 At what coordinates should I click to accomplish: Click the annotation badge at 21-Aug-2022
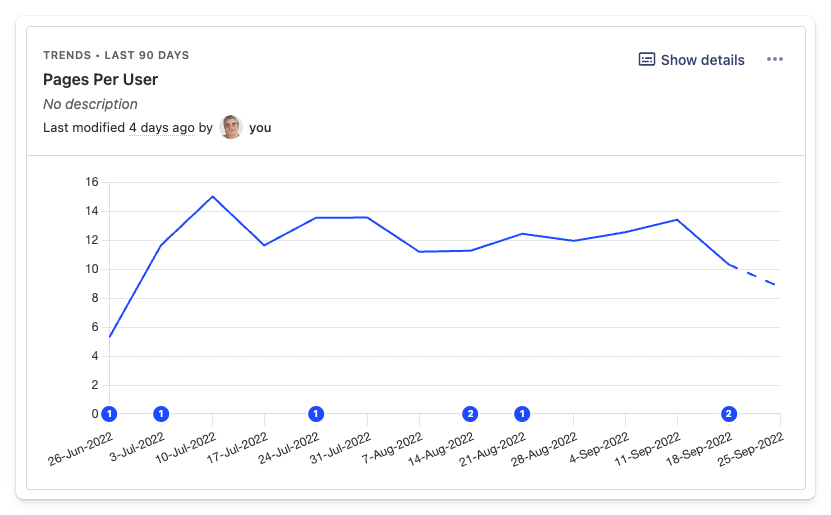(522, 413)
